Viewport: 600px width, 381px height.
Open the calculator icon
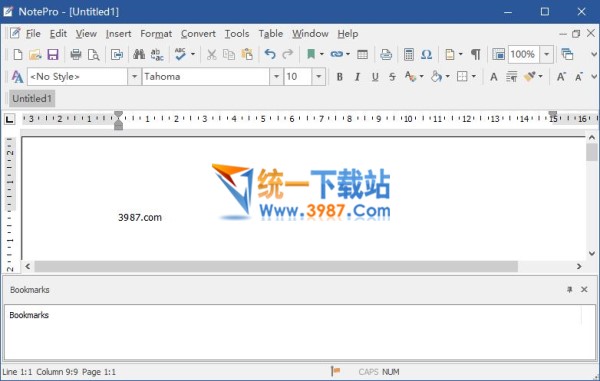tap(409, 54)
